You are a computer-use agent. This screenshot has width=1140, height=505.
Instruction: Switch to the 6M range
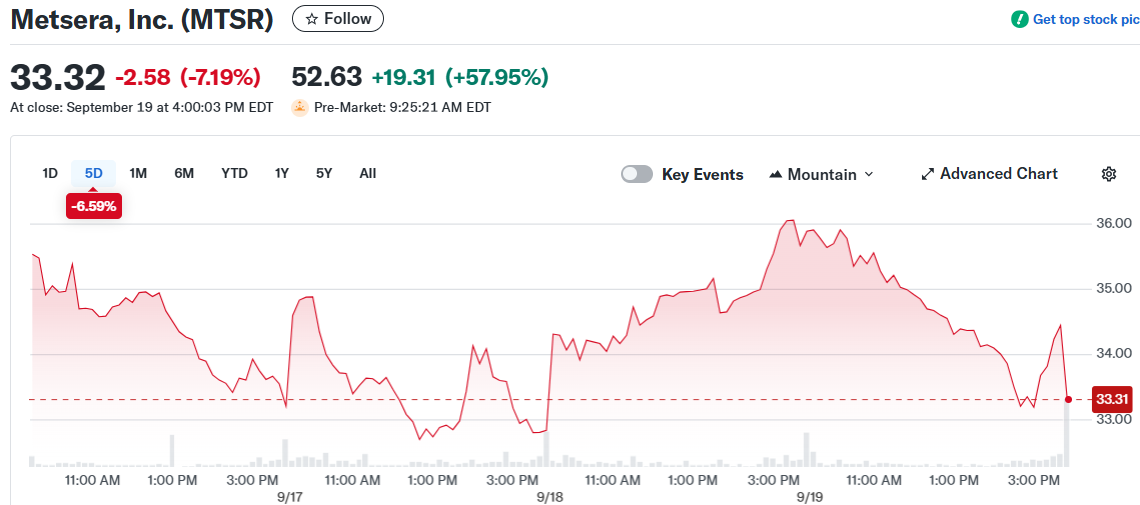click(x=184, y=174)
